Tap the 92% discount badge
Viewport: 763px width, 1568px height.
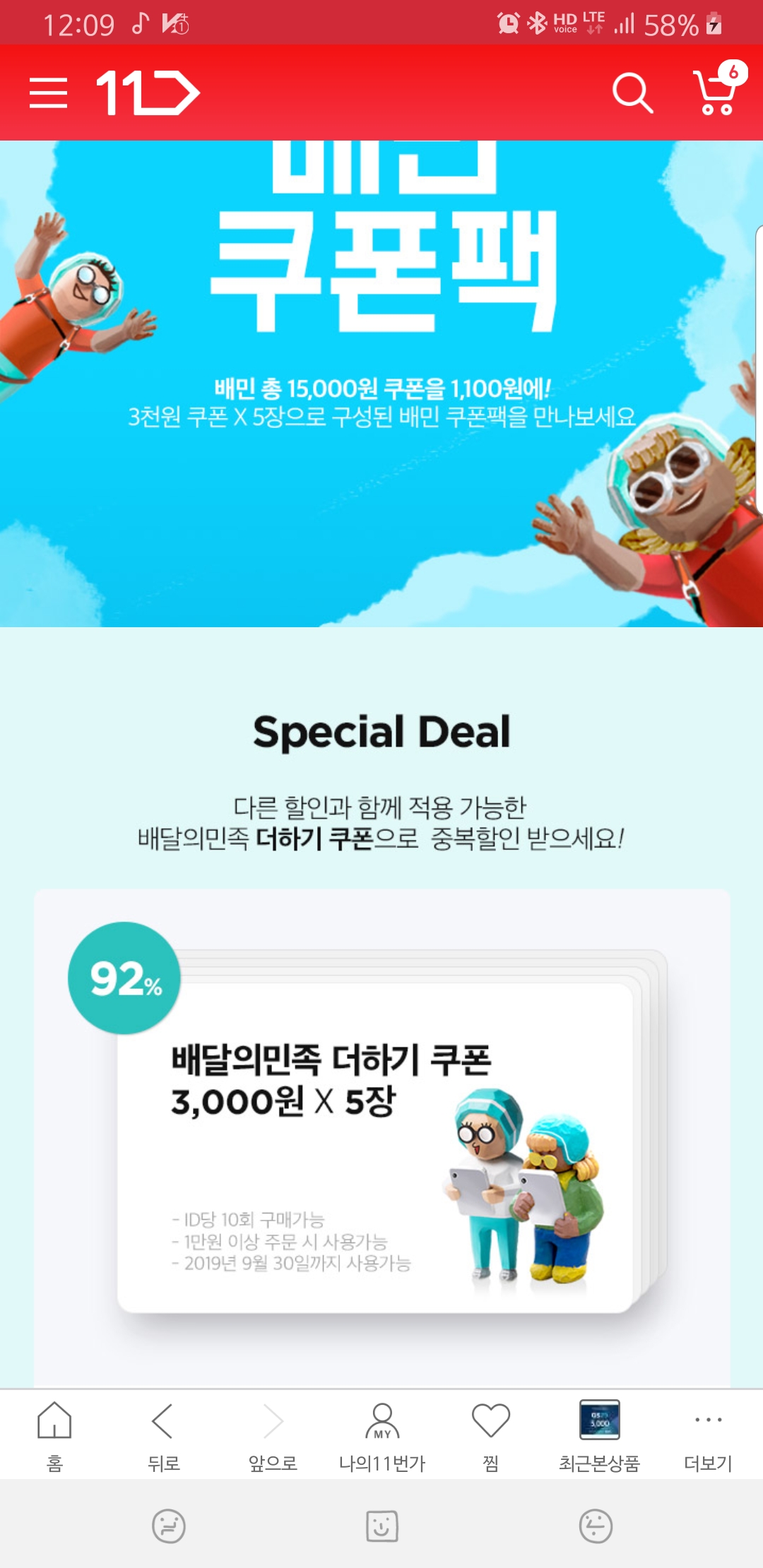pos(124,978)
